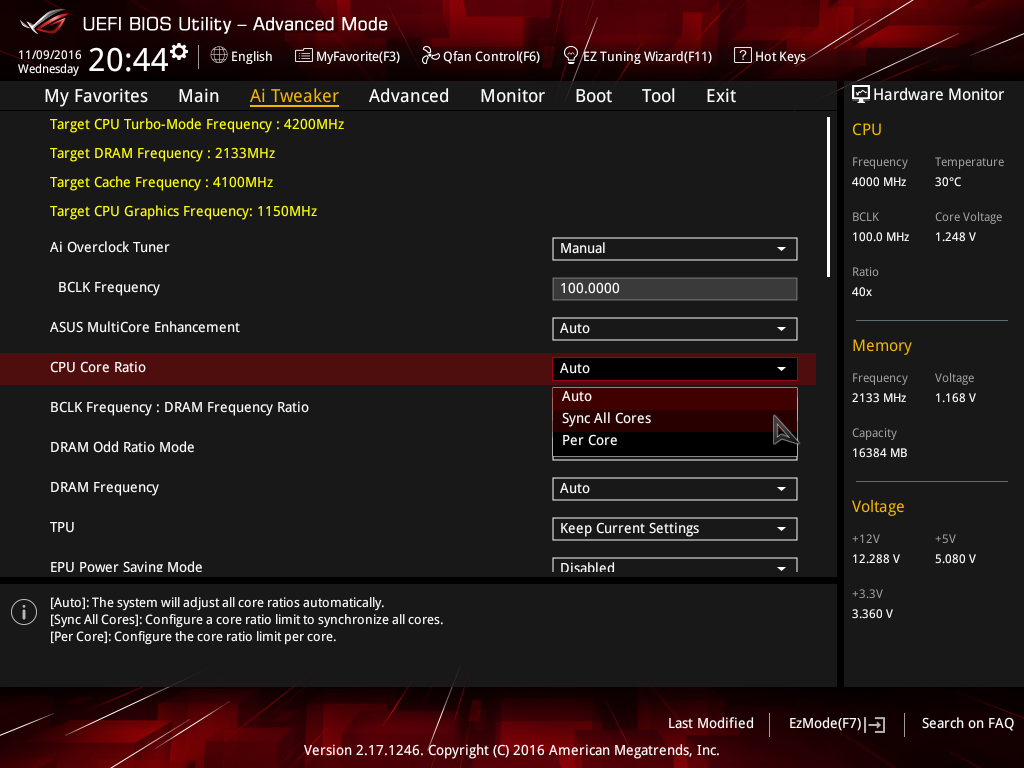1024x768 pixels.
Task: Open My Favorites tab
Action: click(96, 96)
